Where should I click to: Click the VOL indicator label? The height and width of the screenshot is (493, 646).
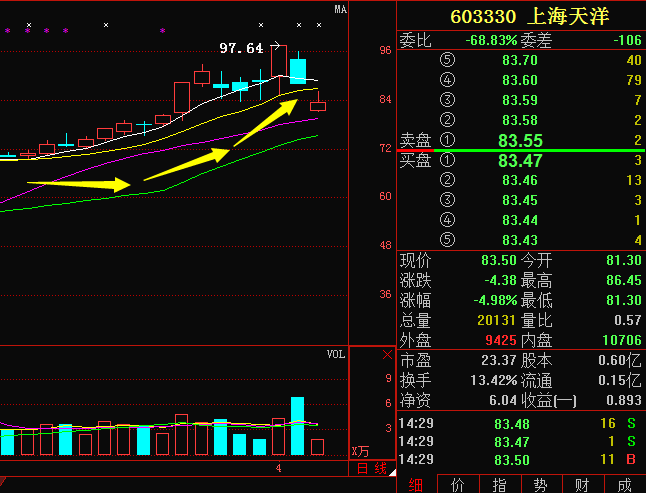tap(336, 354)
